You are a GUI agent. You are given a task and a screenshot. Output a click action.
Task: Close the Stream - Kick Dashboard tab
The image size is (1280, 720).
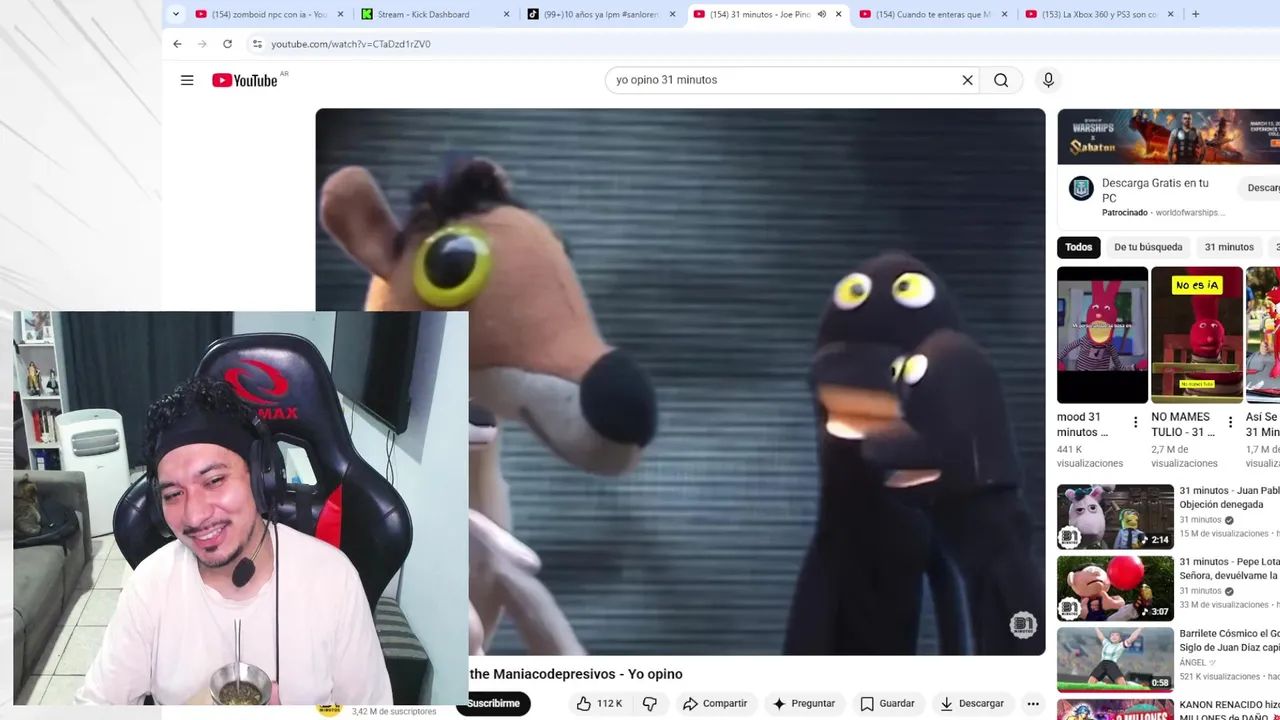click(506, 14)
